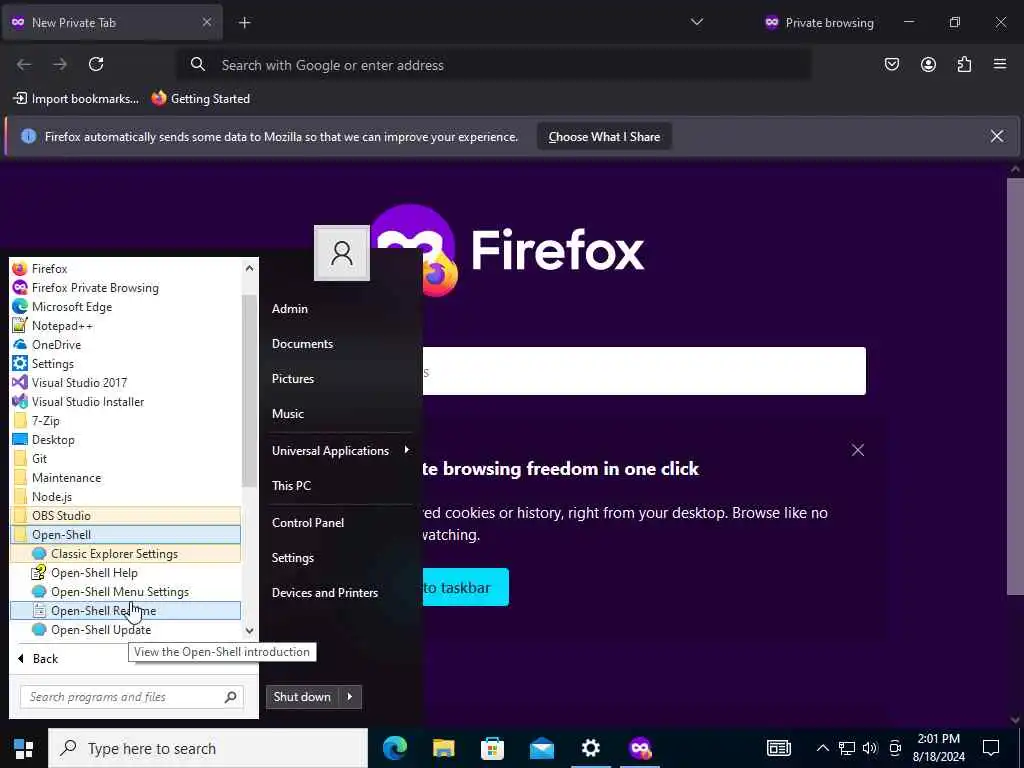Launch Visual Studio 2017
Screen dimensions: 1024x768
coord(125,382)
